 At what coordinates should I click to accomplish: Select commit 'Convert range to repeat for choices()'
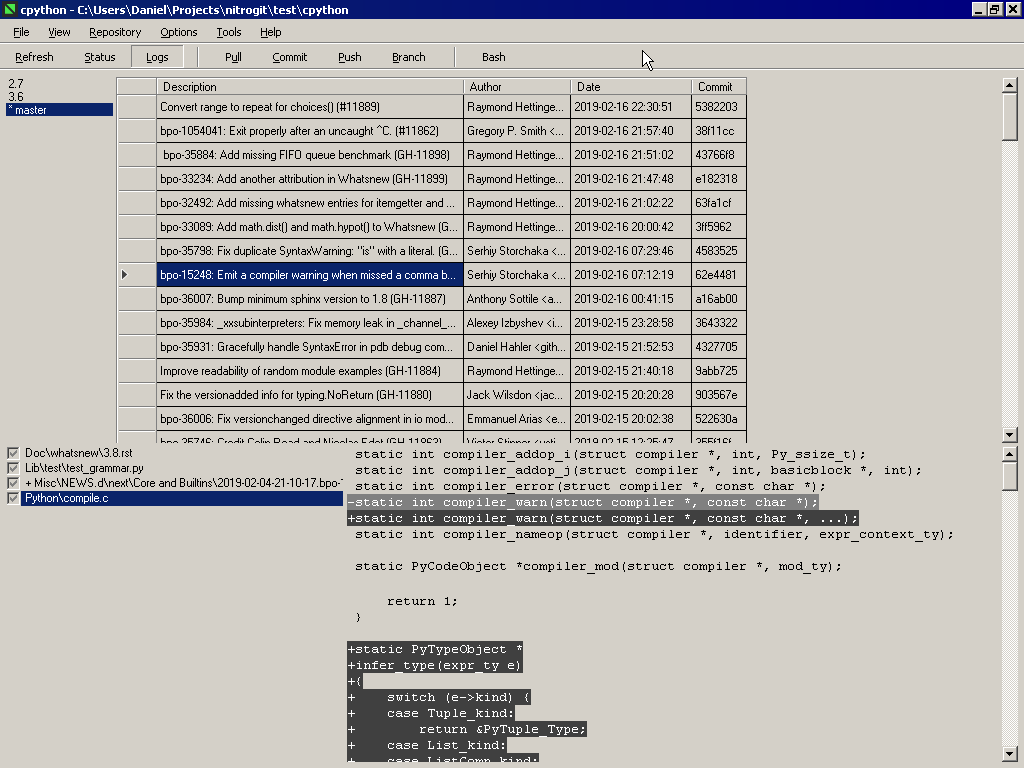310,106
